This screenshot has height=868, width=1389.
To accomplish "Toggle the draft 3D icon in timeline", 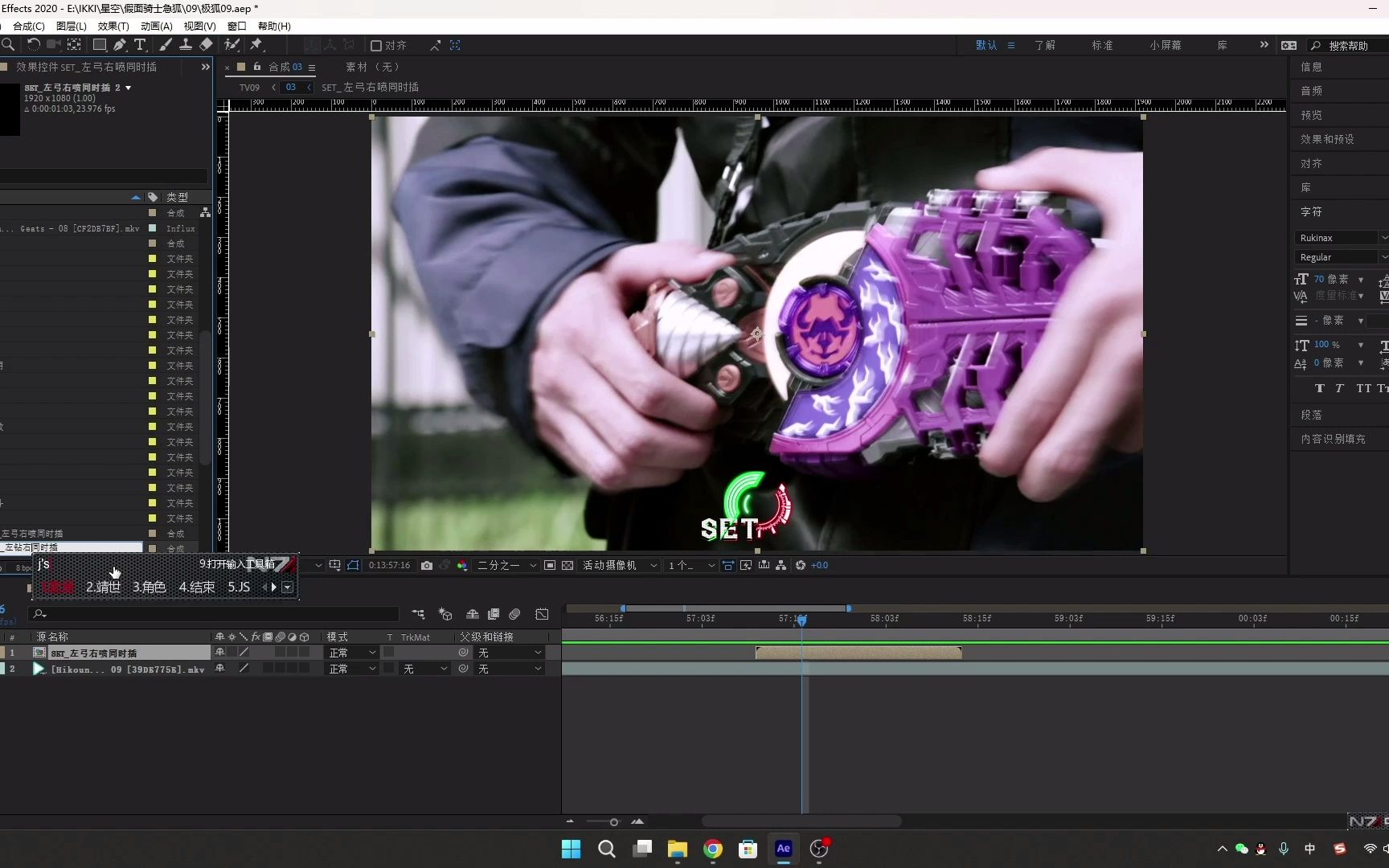I will click(445, 614).
